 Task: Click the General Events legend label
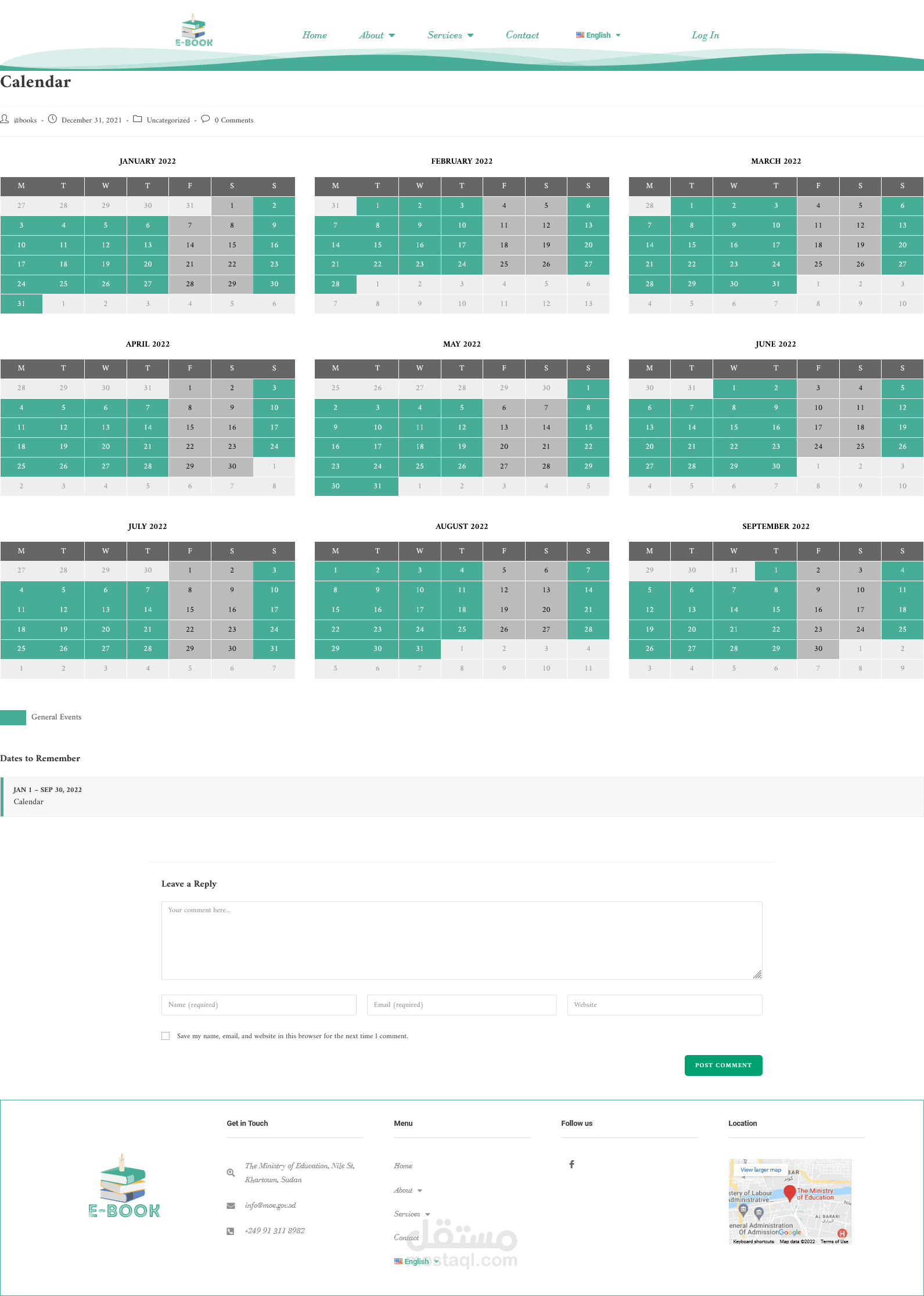click(x=56, y=717)
